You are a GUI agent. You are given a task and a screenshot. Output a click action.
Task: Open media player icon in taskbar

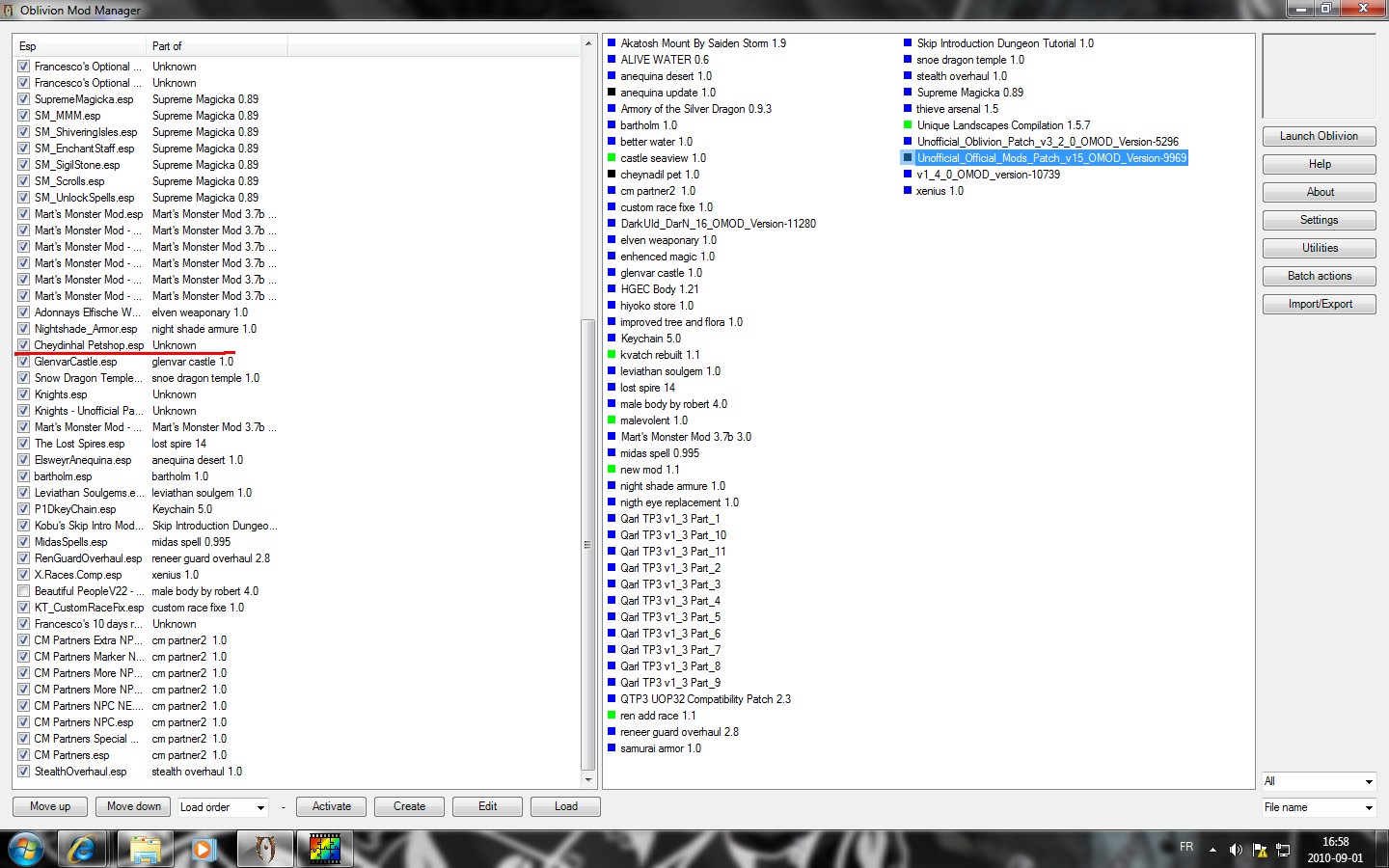pyautogui.click(x=203, y=849)
